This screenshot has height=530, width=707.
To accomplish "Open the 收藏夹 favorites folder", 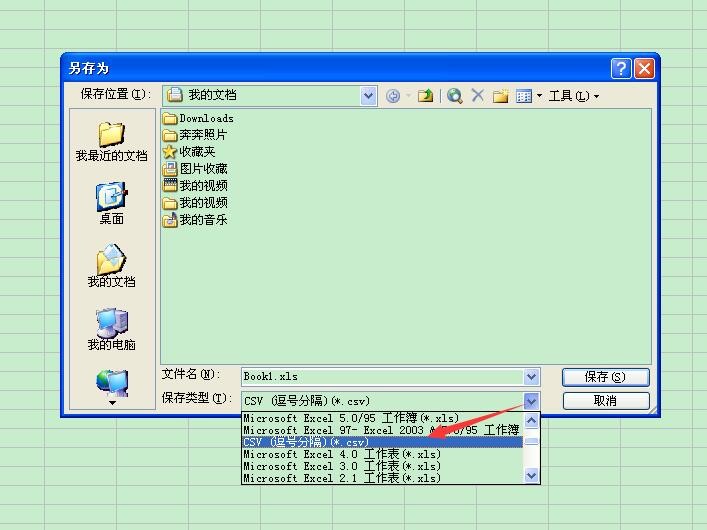I will 189,152.
